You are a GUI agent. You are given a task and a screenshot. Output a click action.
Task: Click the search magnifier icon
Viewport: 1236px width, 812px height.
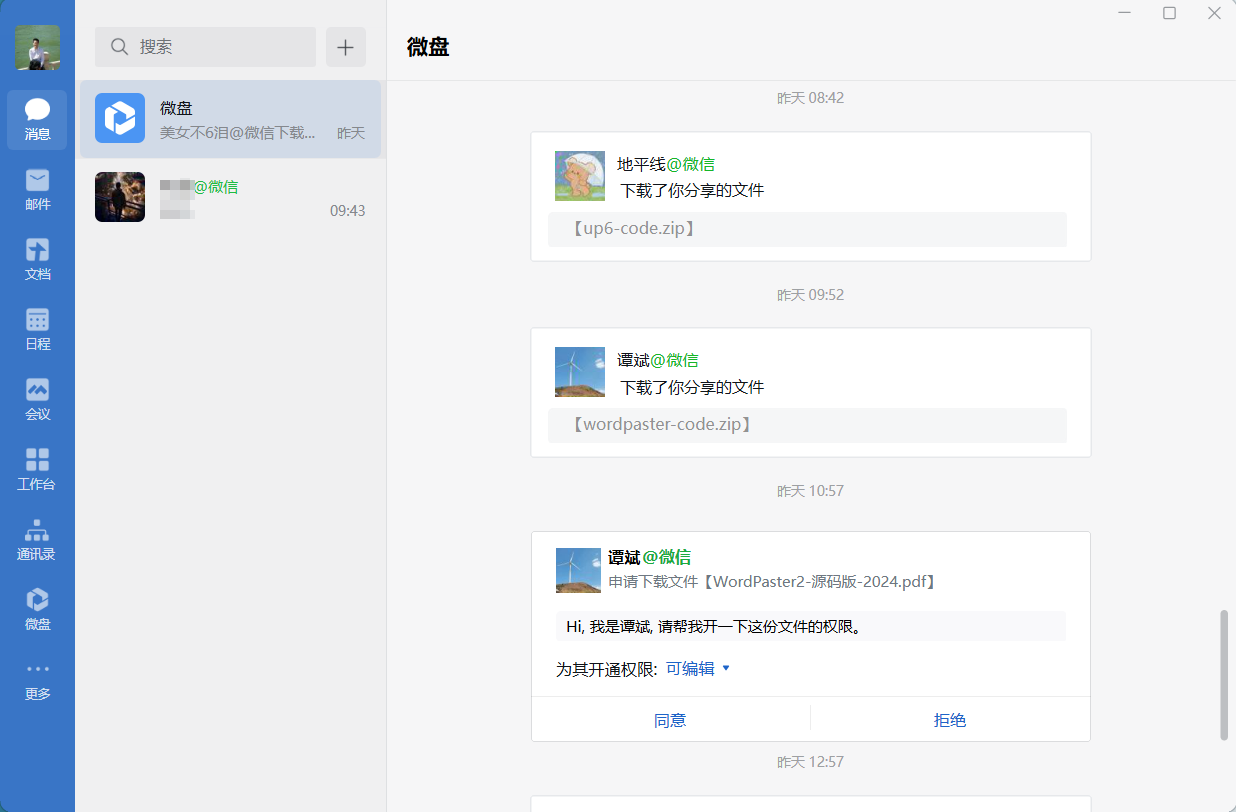pyautogui.click(x=120, y=47)
